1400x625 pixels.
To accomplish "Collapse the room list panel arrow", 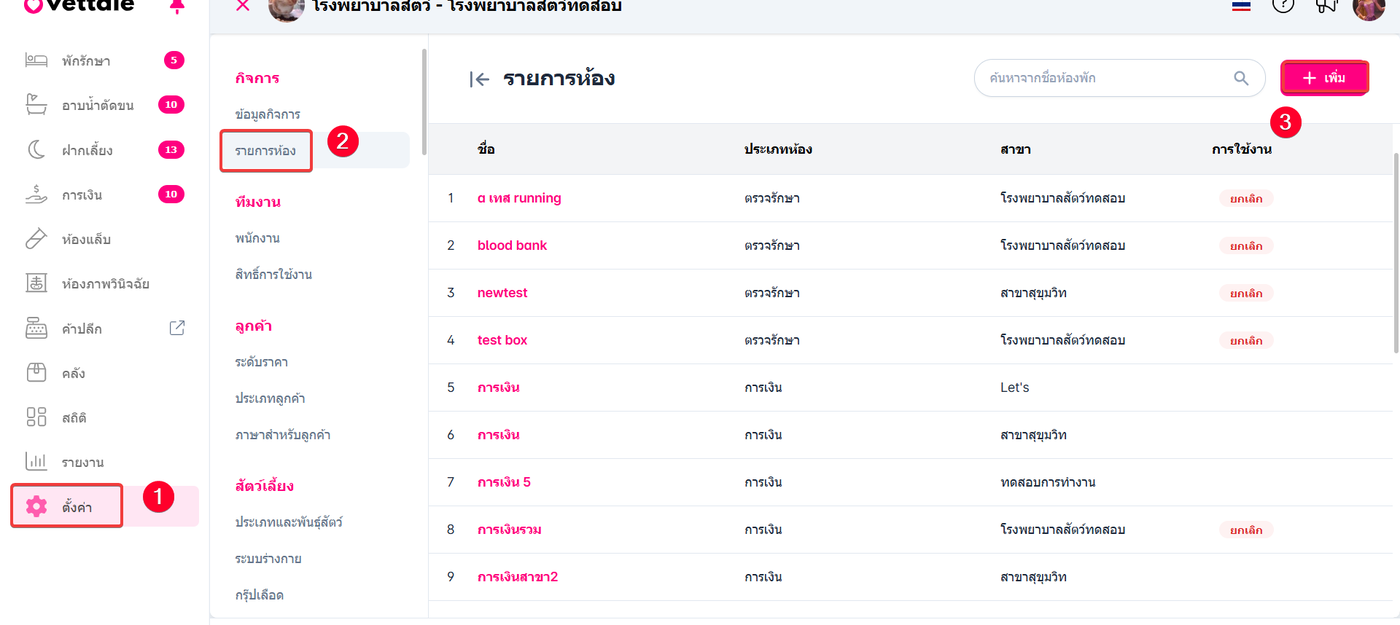I will coord(479,79).
